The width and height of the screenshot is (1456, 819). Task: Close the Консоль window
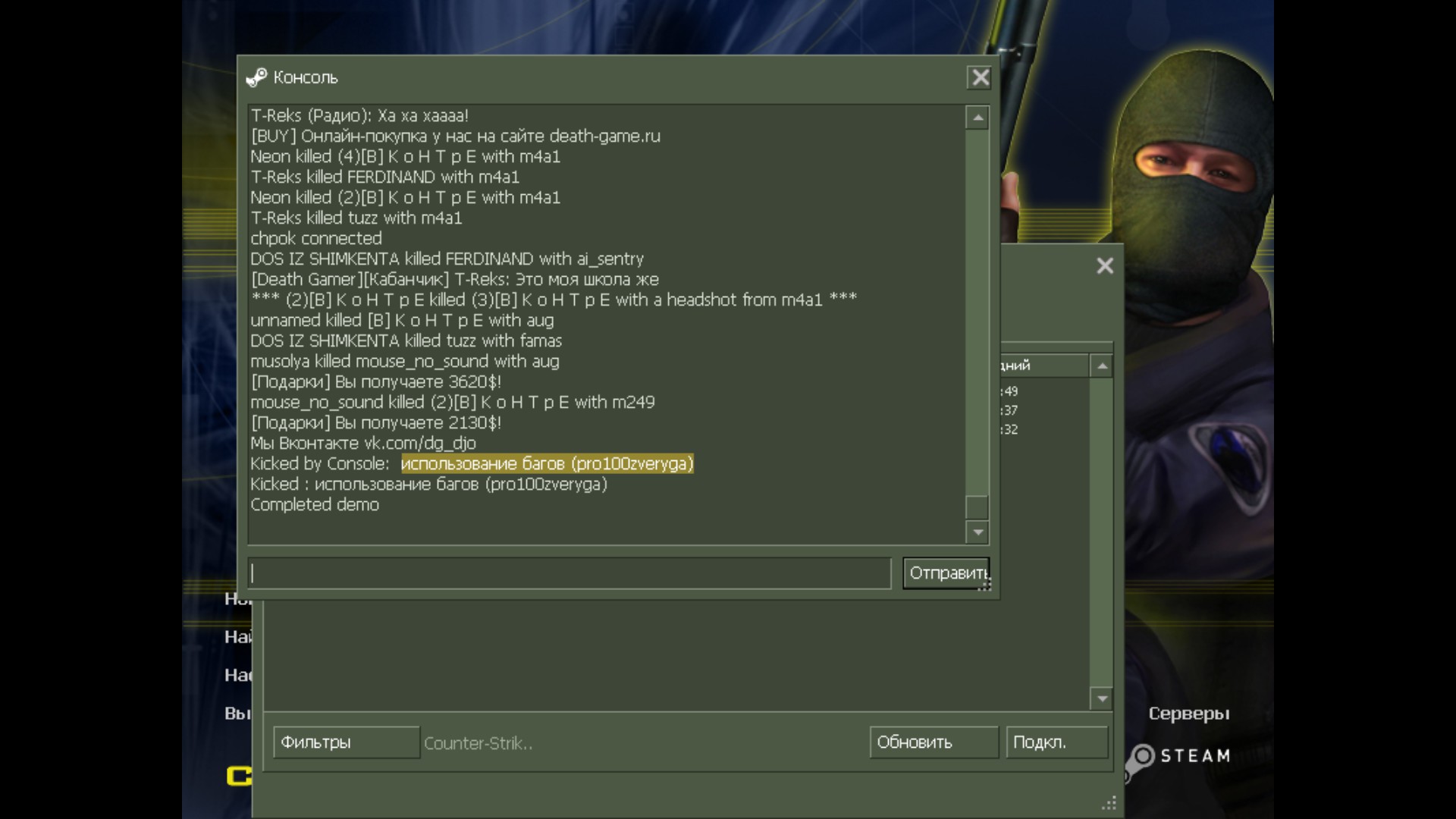[980, 77]
